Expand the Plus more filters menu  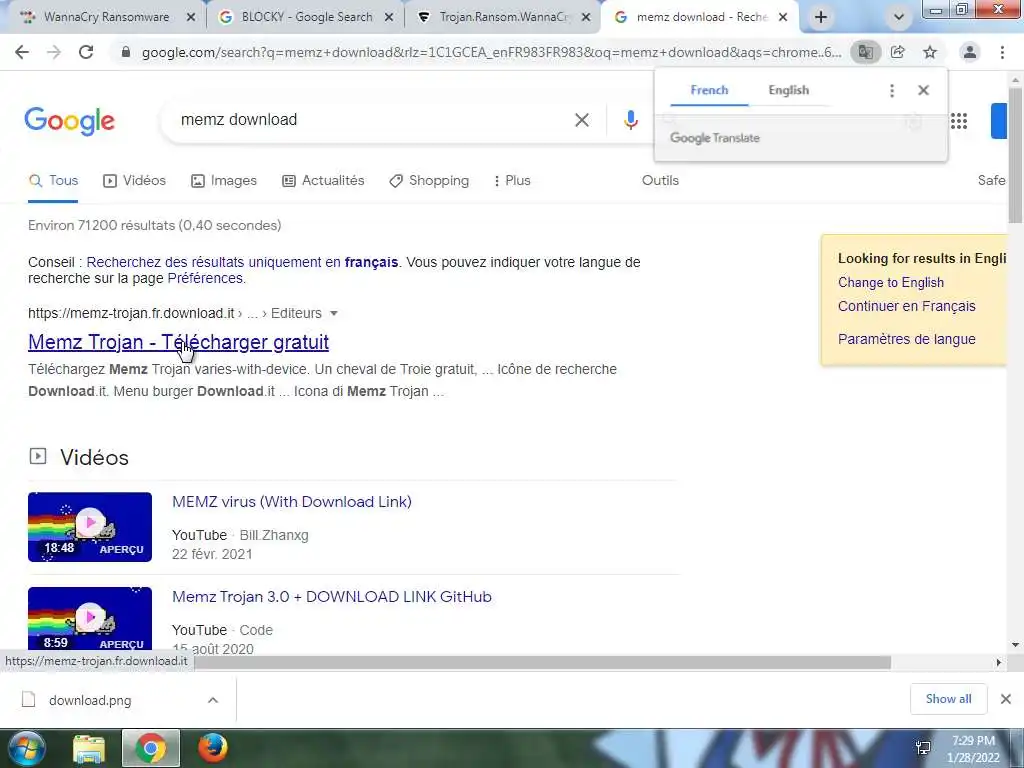pyautogui.click(x=512, y=181)
